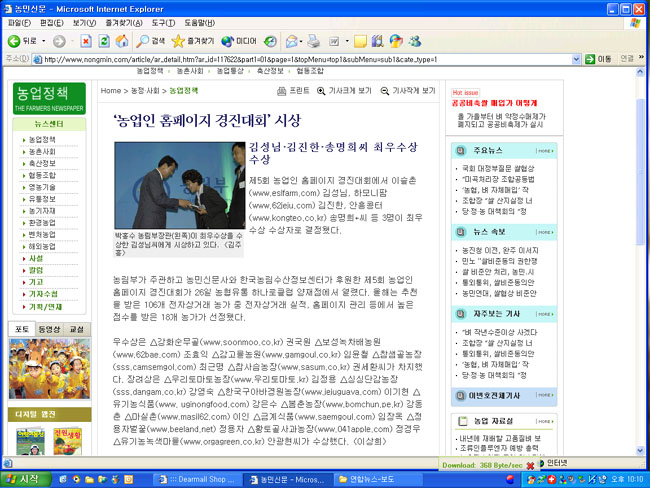
Task: Click 기사작게 보기 zoom-out link
Action: [408, 91]
